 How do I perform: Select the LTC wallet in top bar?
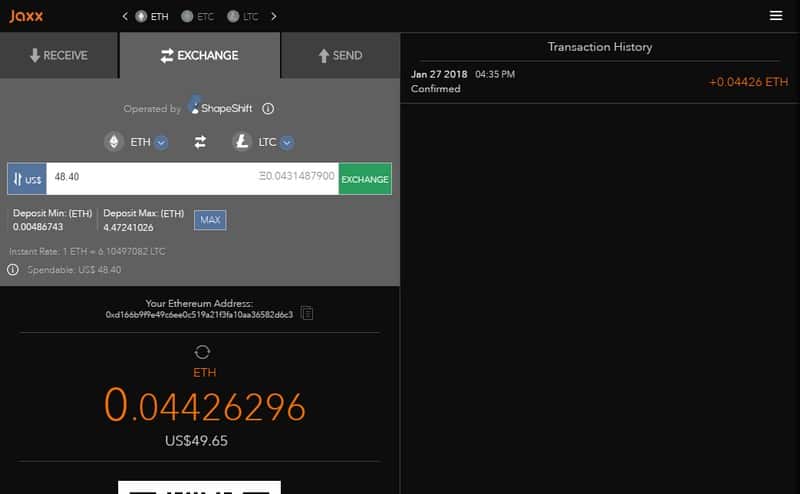coord(243,16)
